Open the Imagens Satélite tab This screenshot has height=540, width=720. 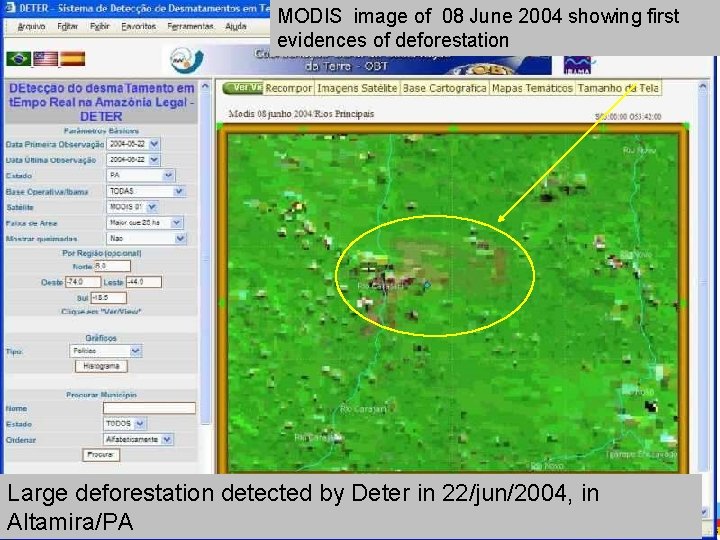pyautogui.click(x=357, y=88)
